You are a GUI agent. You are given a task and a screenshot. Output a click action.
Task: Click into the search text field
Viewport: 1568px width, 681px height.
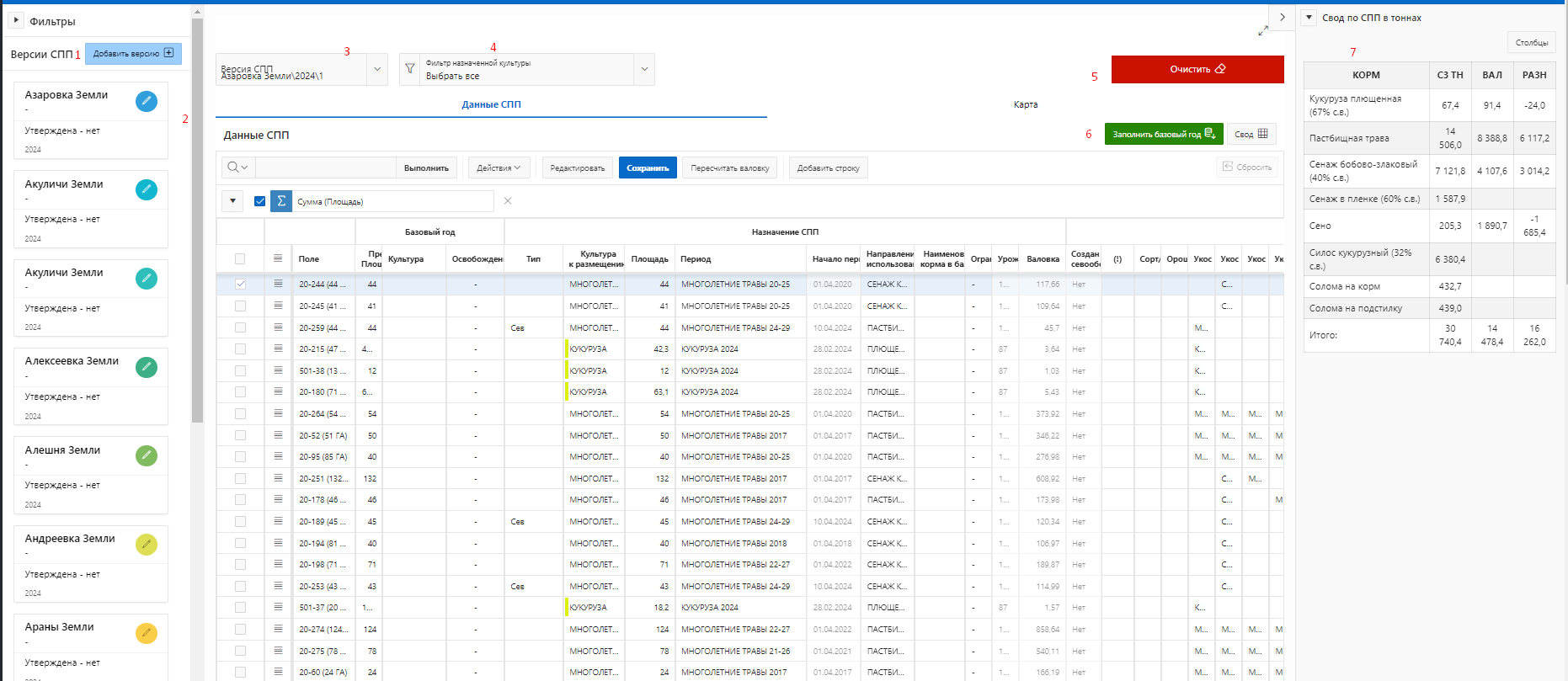(324, 168)
